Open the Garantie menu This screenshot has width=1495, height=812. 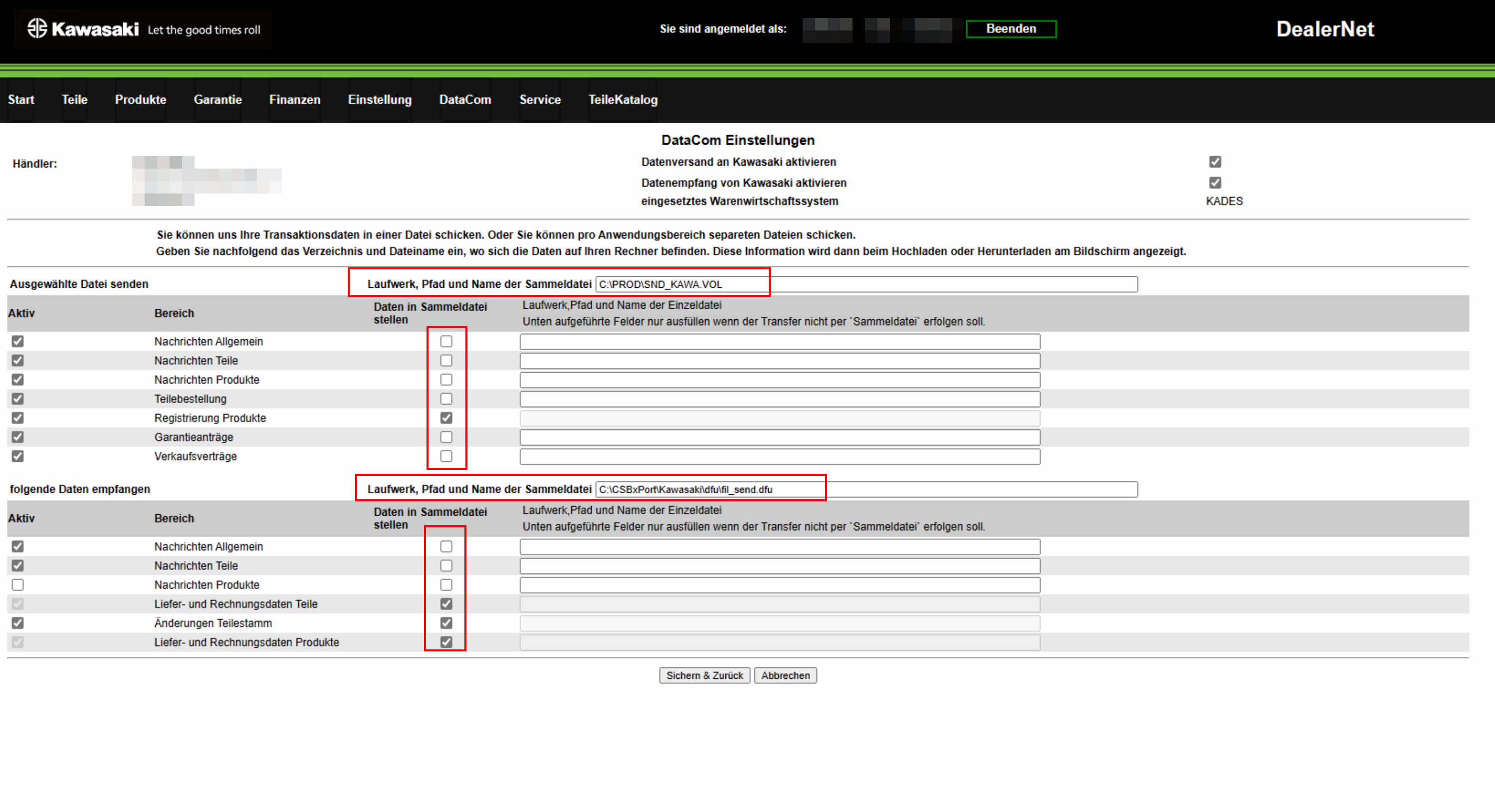[x=217, y=100]
